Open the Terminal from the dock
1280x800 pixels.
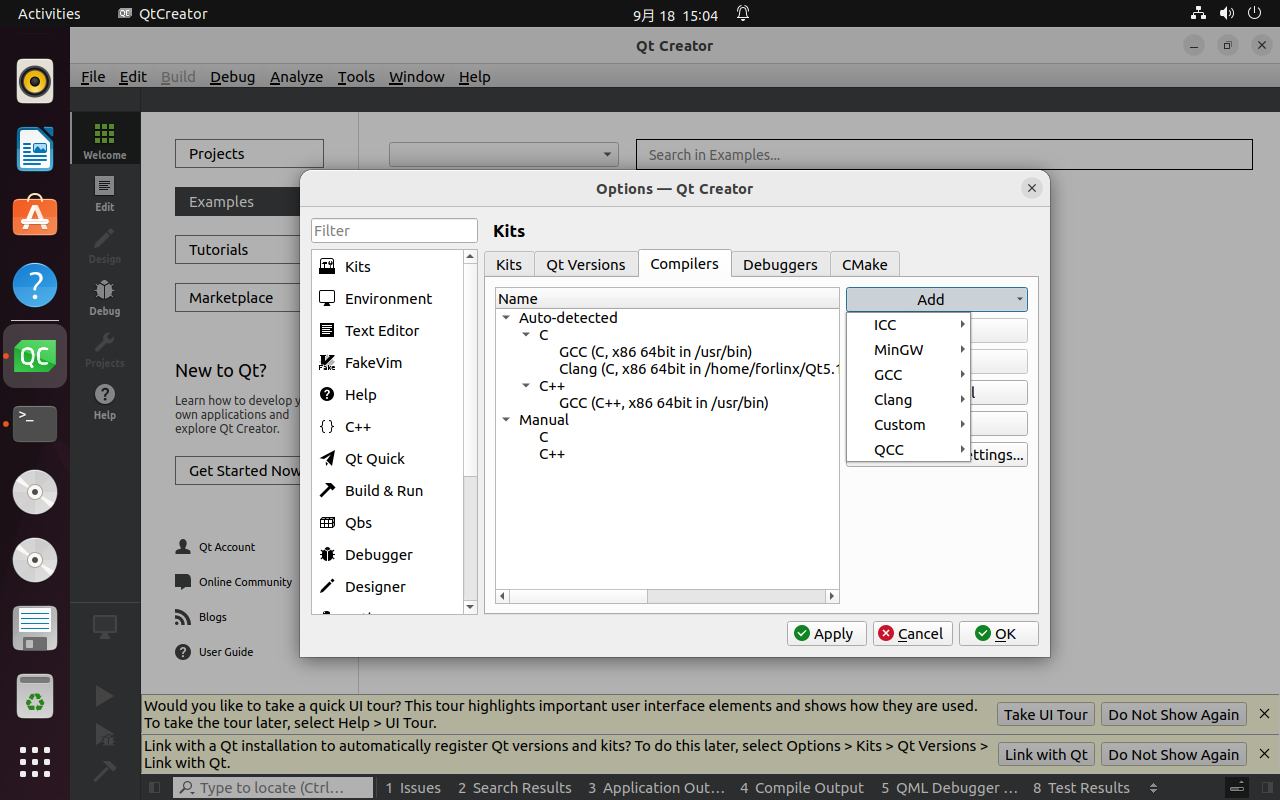pos(35,423)
